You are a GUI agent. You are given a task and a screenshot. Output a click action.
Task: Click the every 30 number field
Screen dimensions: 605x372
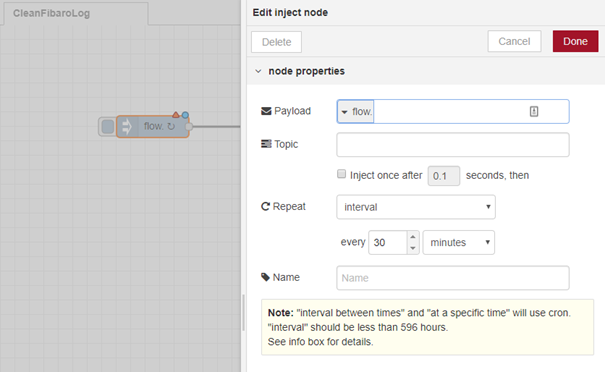[388, 242]
